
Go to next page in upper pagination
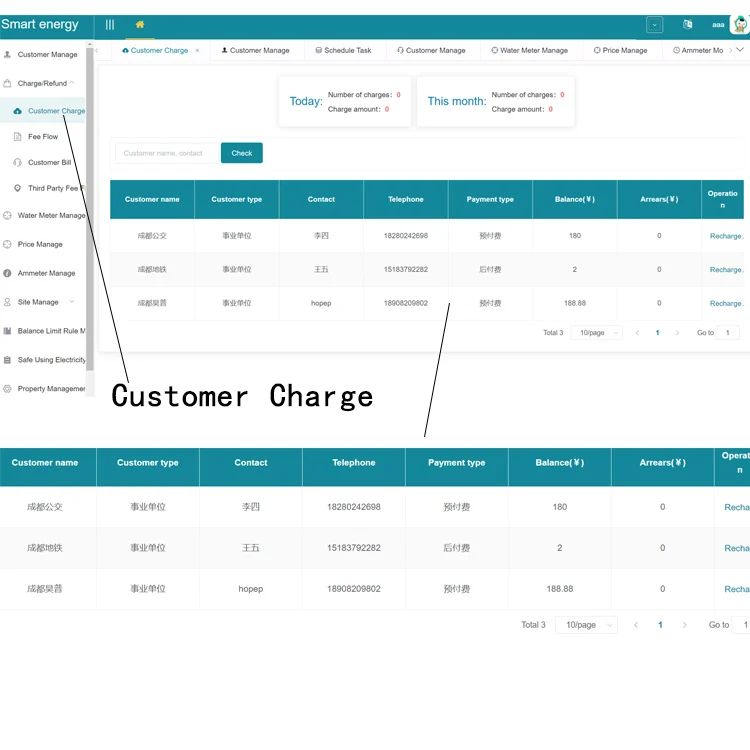tap(677, 332)
